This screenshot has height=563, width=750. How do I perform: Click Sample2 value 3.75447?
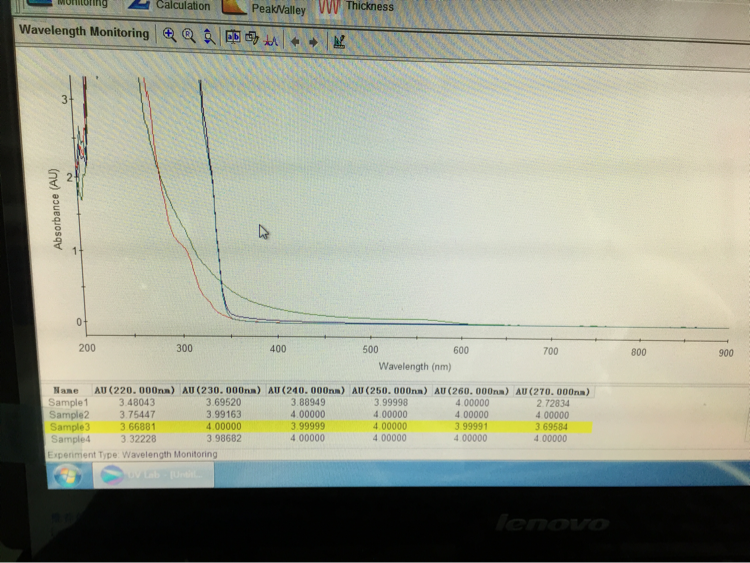tap(137, 414)
